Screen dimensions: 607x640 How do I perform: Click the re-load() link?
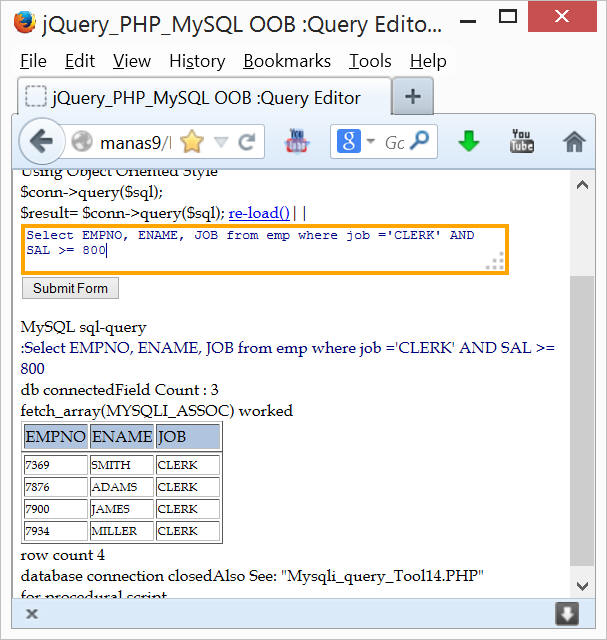point(259,212)
